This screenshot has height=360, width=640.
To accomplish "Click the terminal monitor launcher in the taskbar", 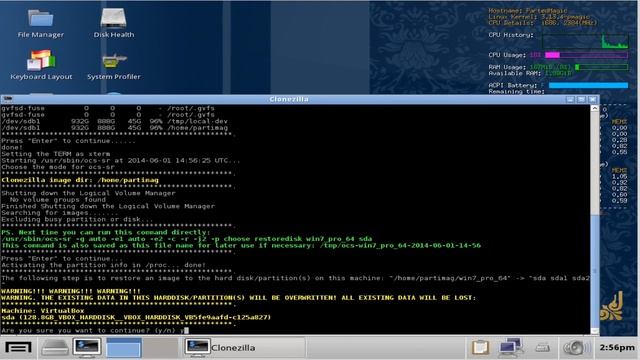I will pos(87,348).
